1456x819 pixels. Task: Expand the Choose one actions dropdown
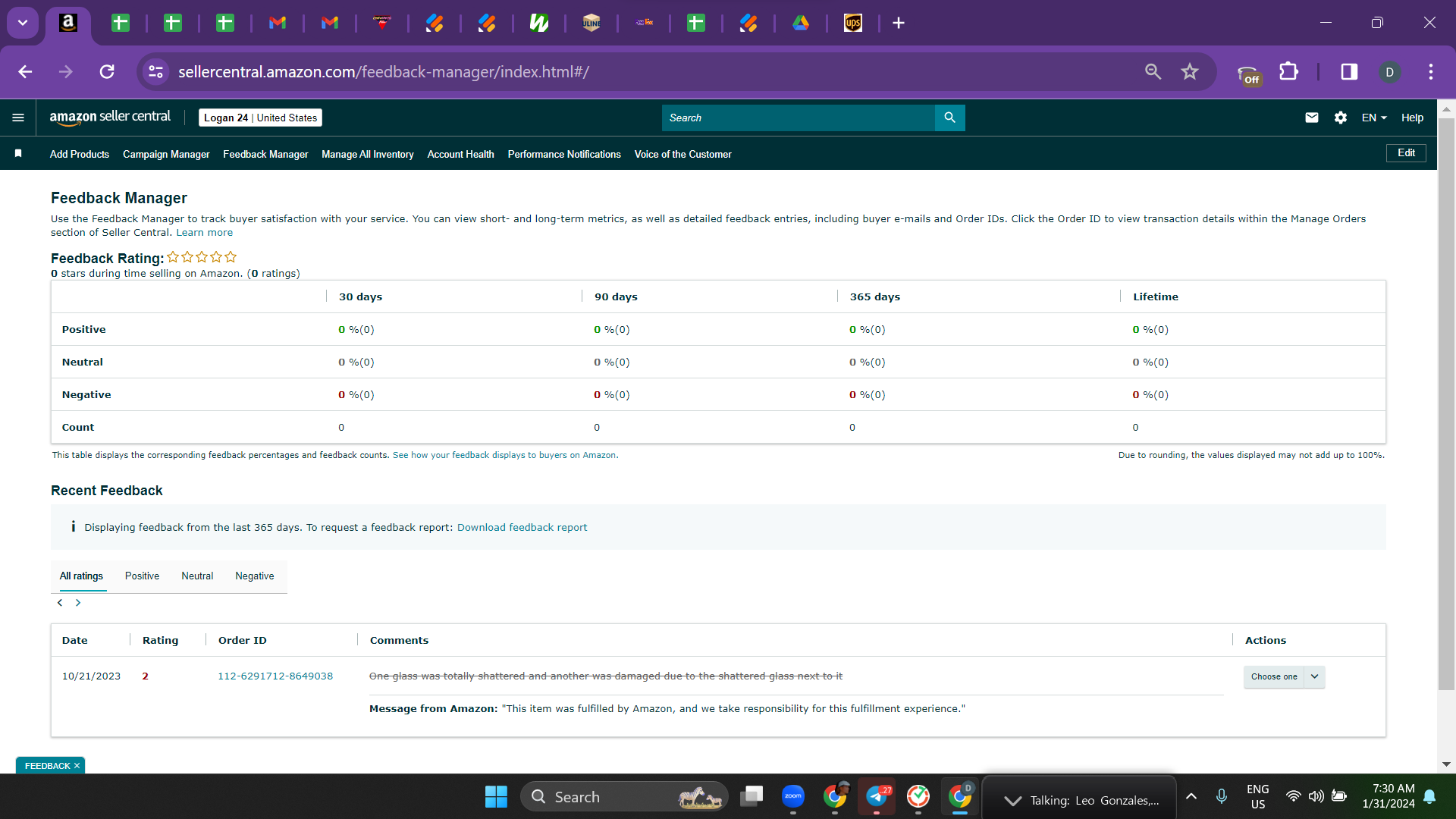(1284, 676)
